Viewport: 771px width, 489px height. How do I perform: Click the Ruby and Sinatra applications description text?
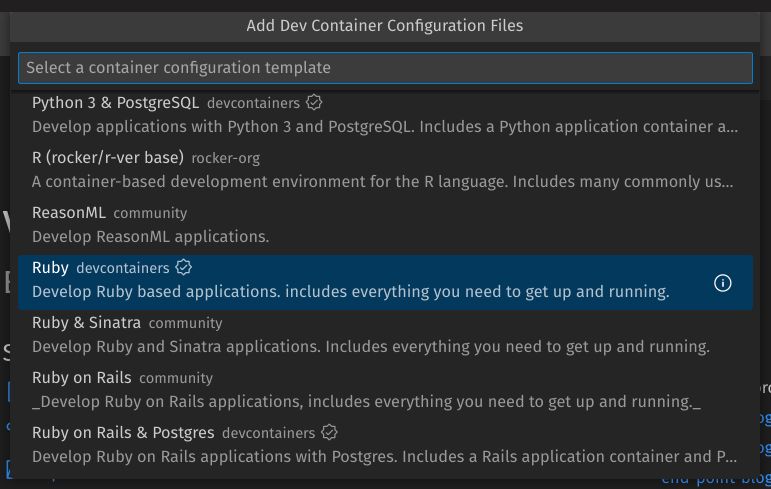tap(370, 347)
